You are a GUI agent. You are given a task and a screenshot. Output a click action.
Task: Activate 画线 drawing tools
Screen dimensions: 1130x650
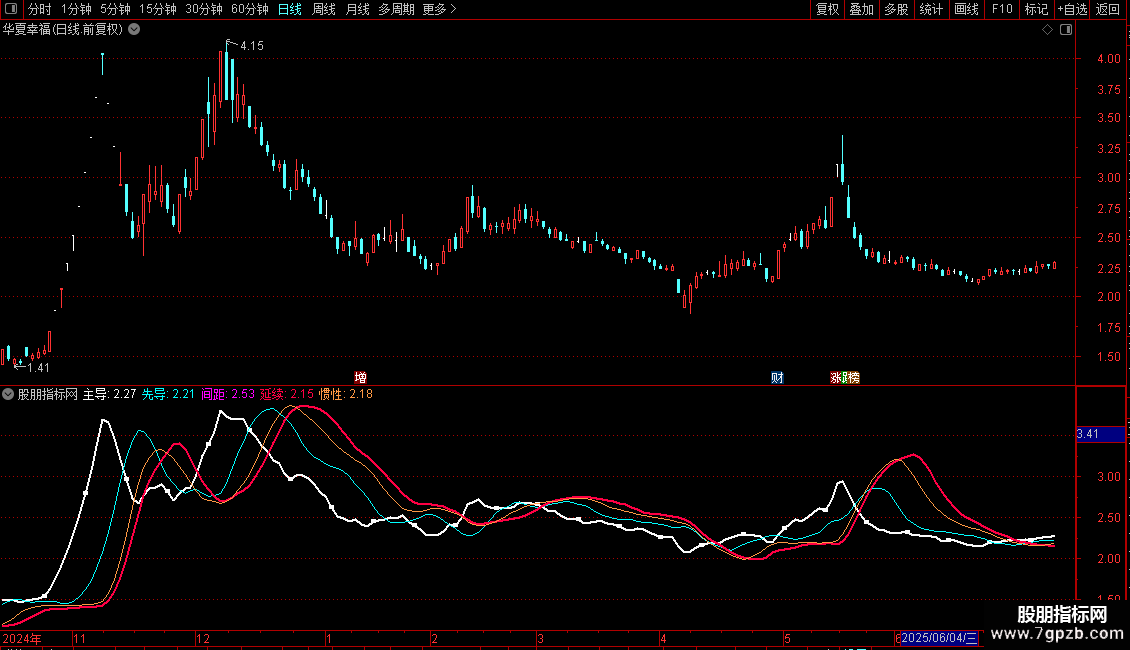coord(966,9)
